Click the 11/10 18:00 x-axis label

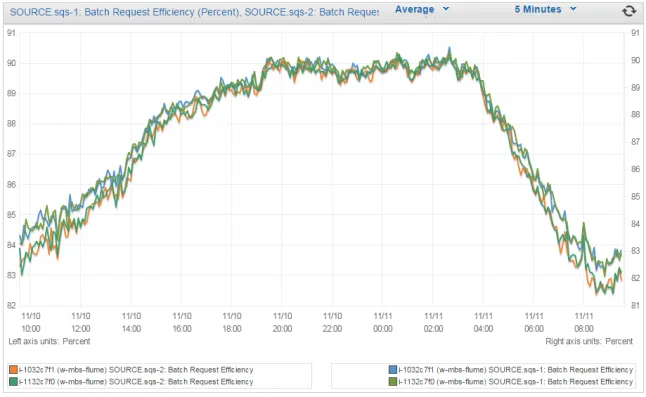(x=232, y=322)
